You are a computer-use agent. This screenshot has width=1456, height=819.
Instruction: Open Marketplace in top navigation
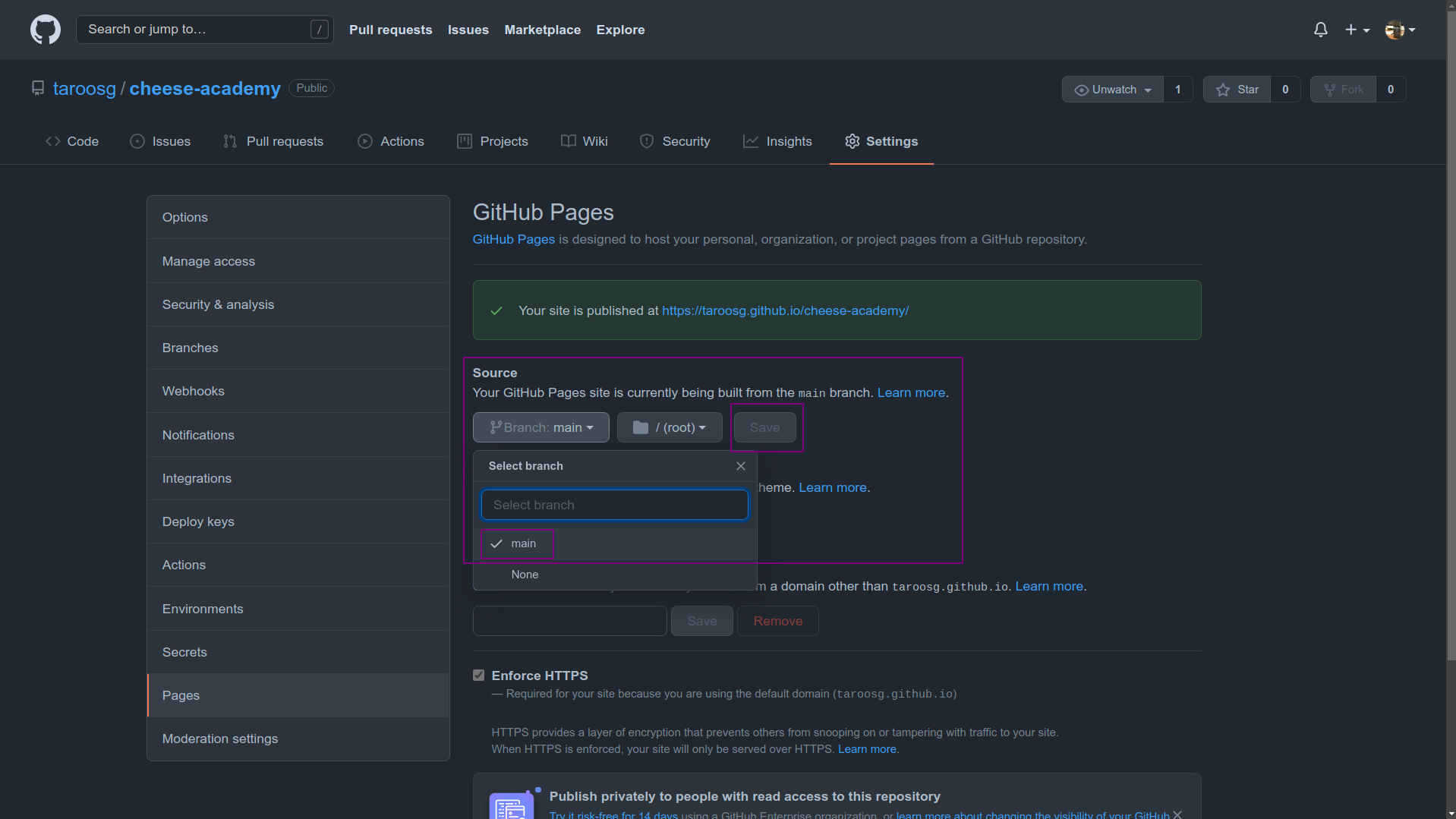542,30
